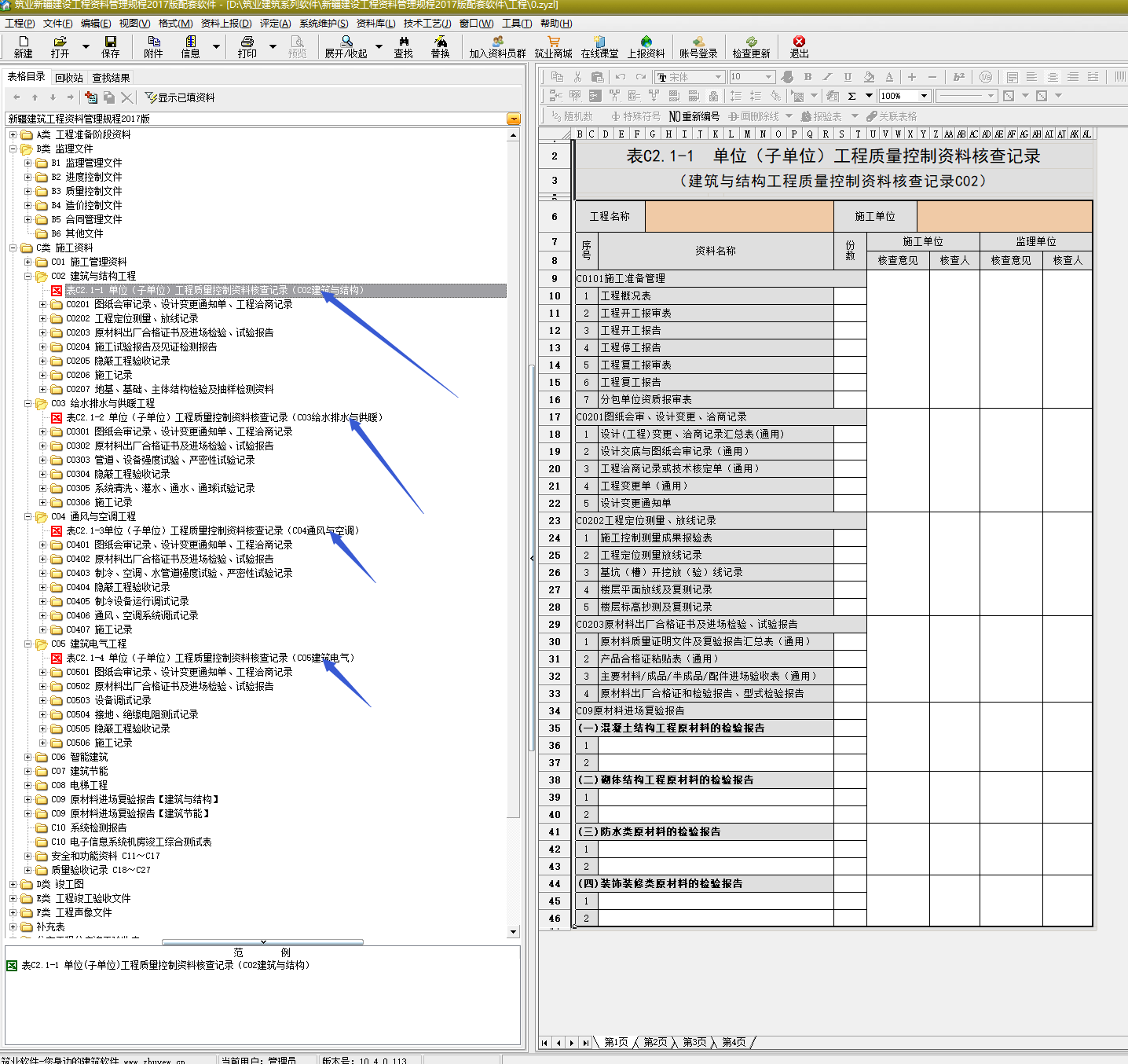Open the 100% zoom dropdown

925,96
